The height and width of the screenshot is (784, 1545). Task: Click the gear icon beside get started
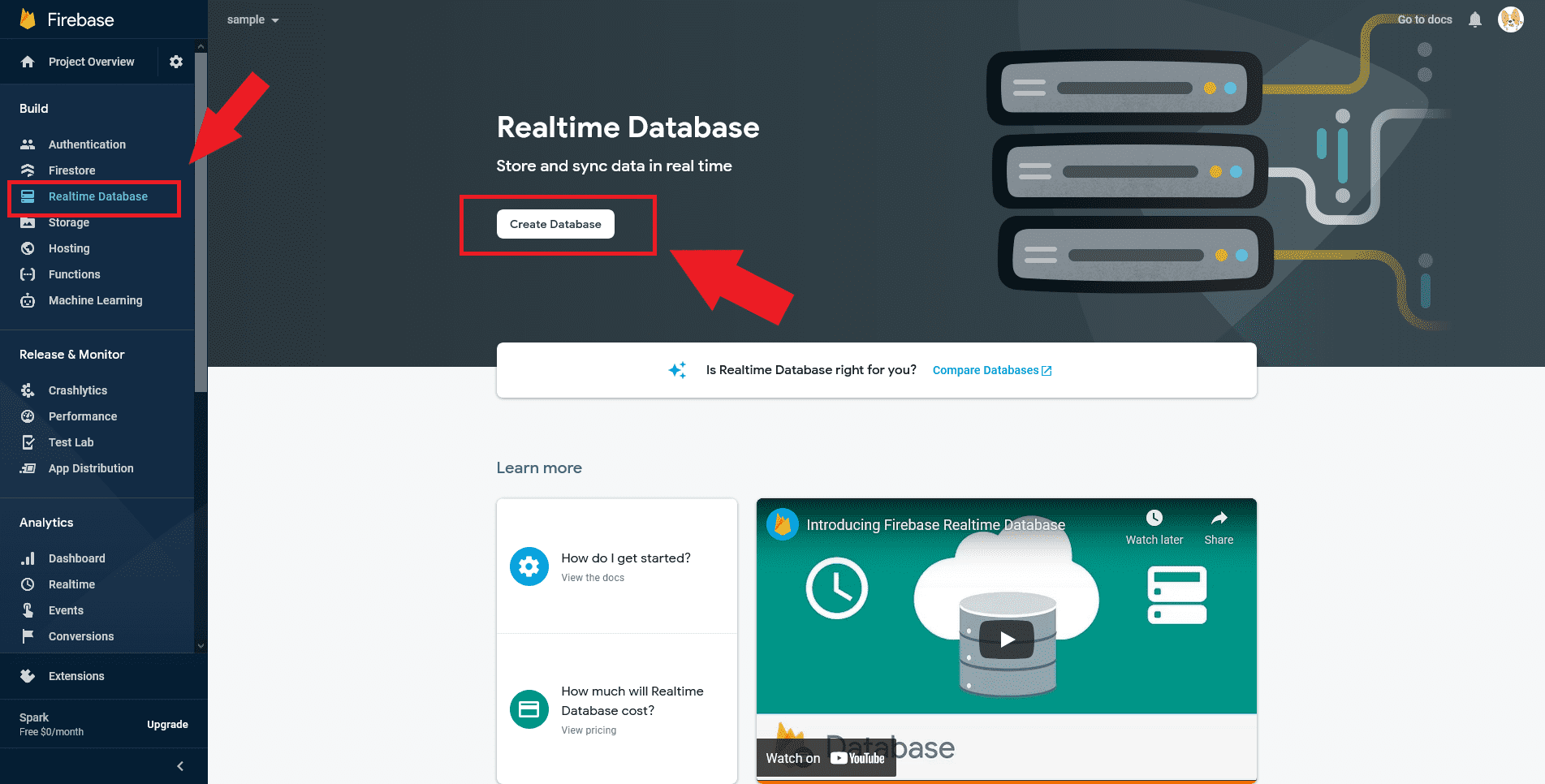coord(529,566)
